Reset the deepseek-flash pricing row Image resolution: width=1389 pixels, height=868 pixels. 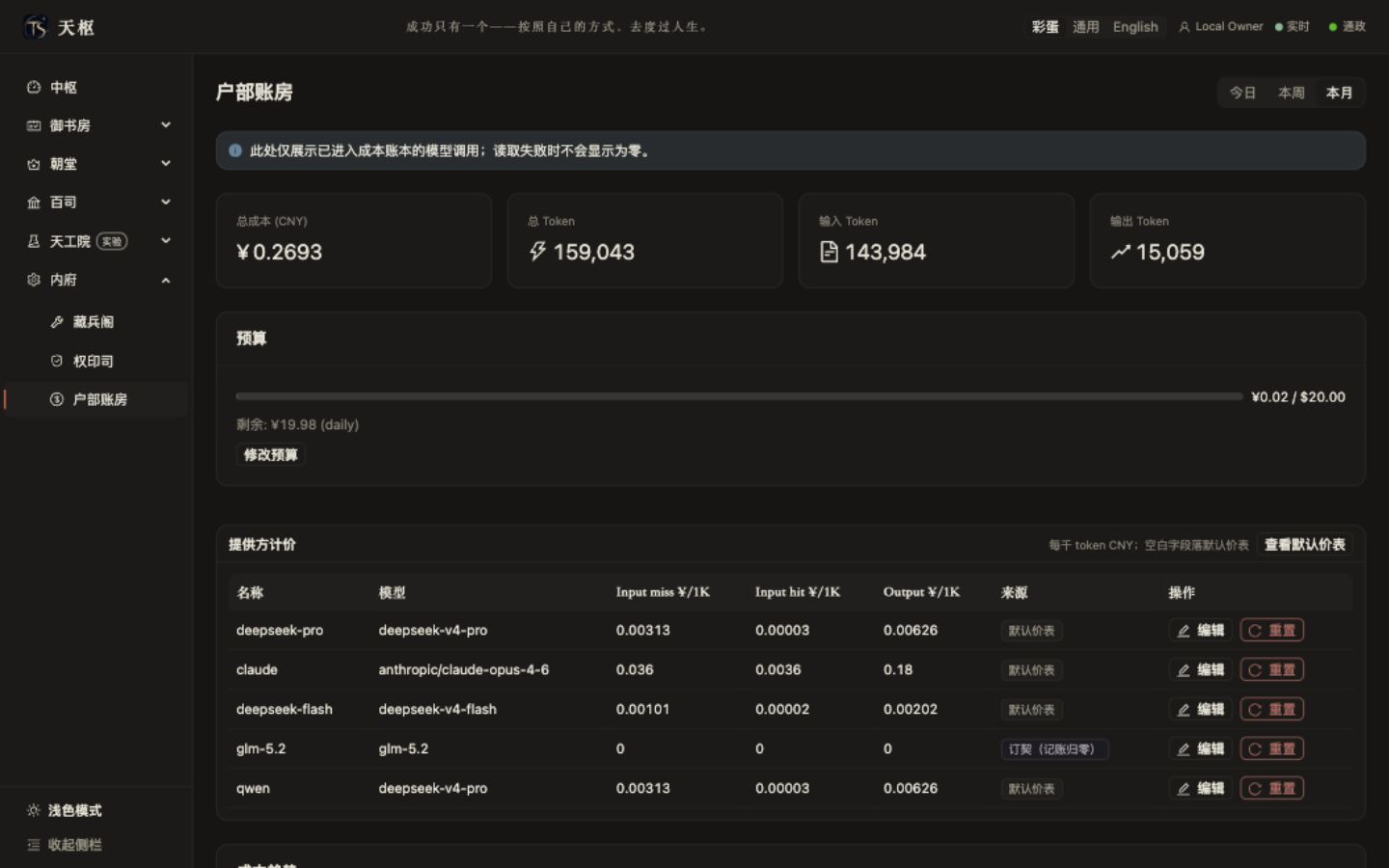click(1272, 710)
